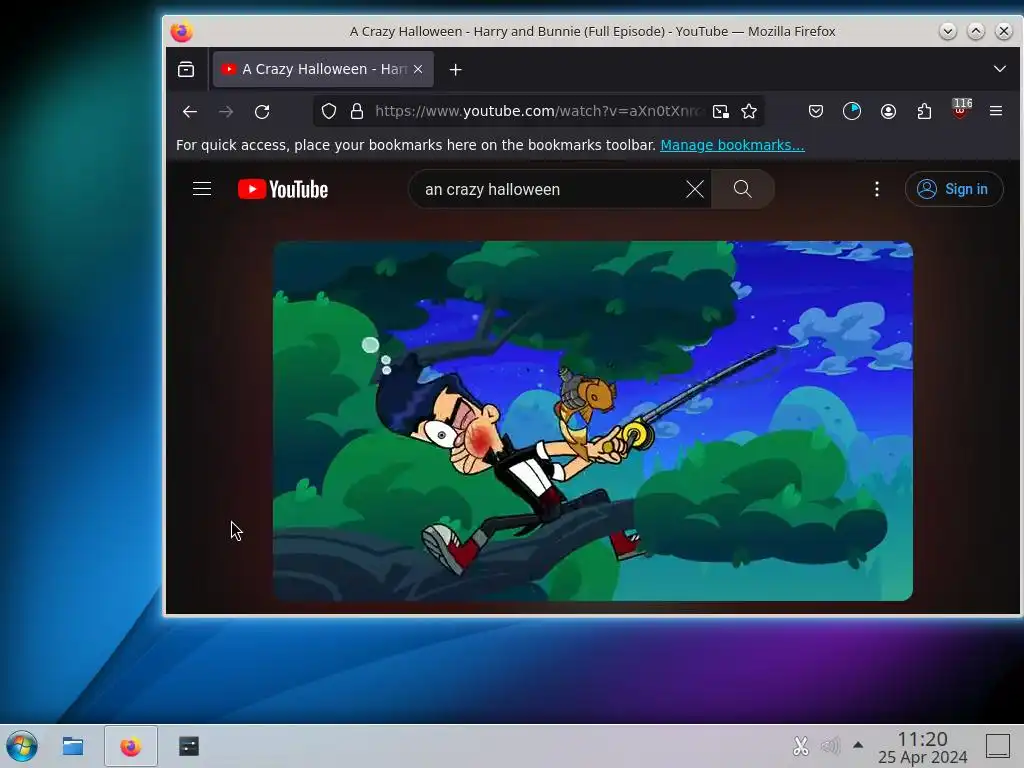Maximize the Firefox window
Image resolution: width=1024 pixels, height=768 pixels.
click(x=976, y=31)
